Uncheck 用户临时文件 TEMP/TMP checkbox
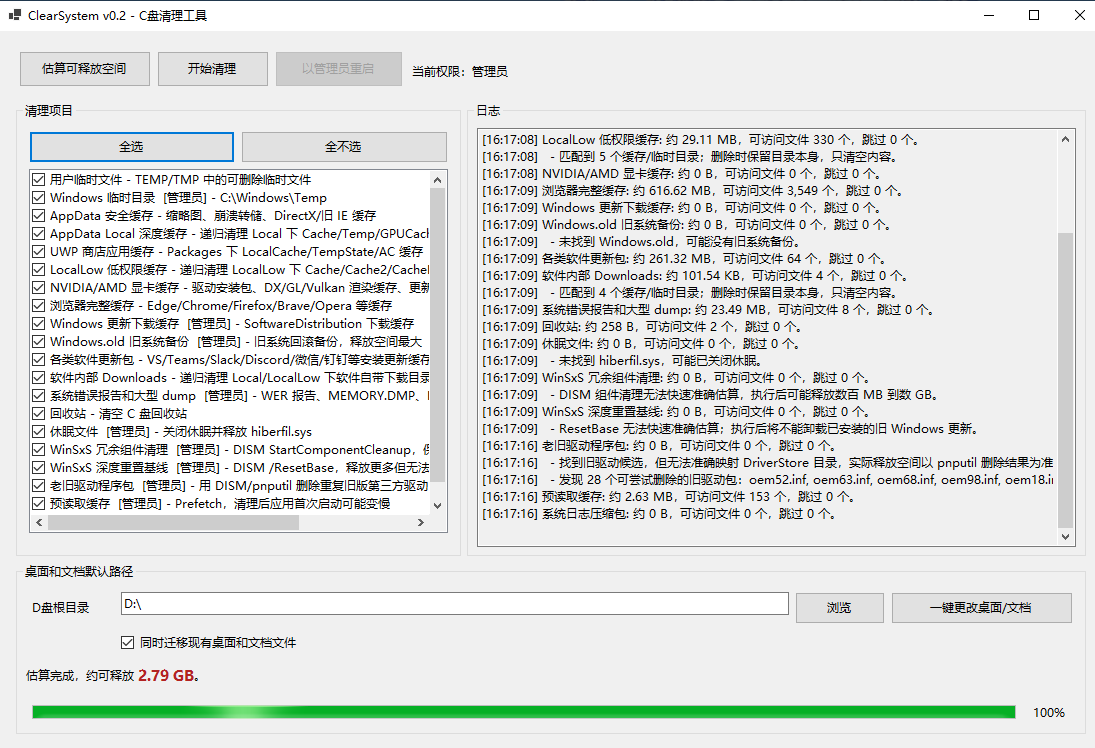The height and width of the screenshot is (748, 1095). pos(38,179)
